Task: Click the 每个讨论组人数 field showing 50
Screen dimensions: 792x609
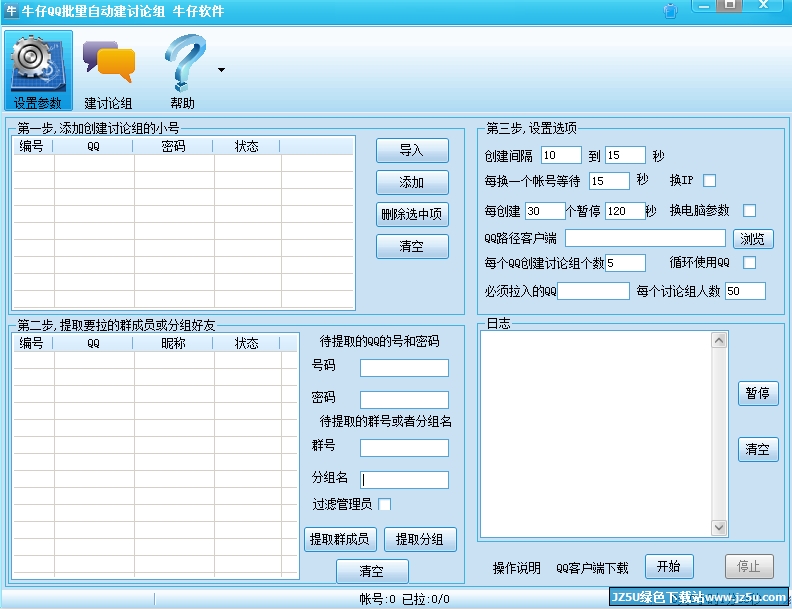Action: coord(746,291)
